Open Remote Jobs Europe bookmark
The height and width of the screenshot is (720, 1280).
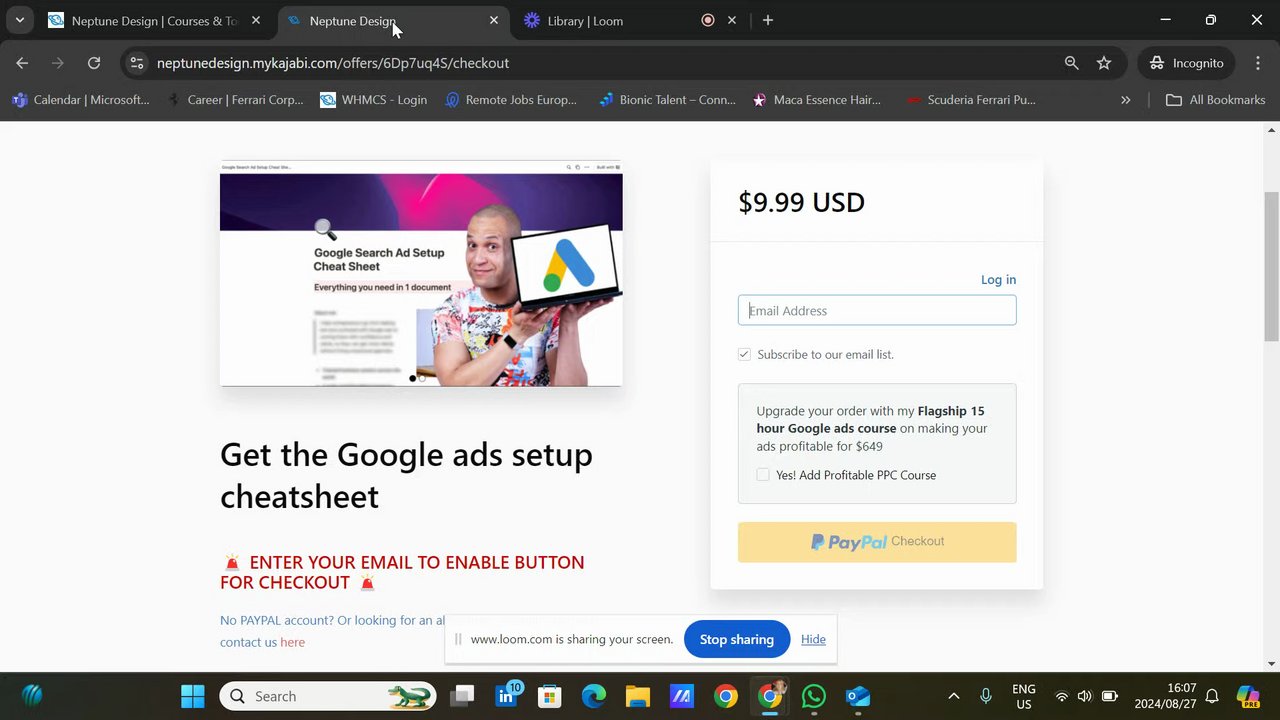pos(511,100)
